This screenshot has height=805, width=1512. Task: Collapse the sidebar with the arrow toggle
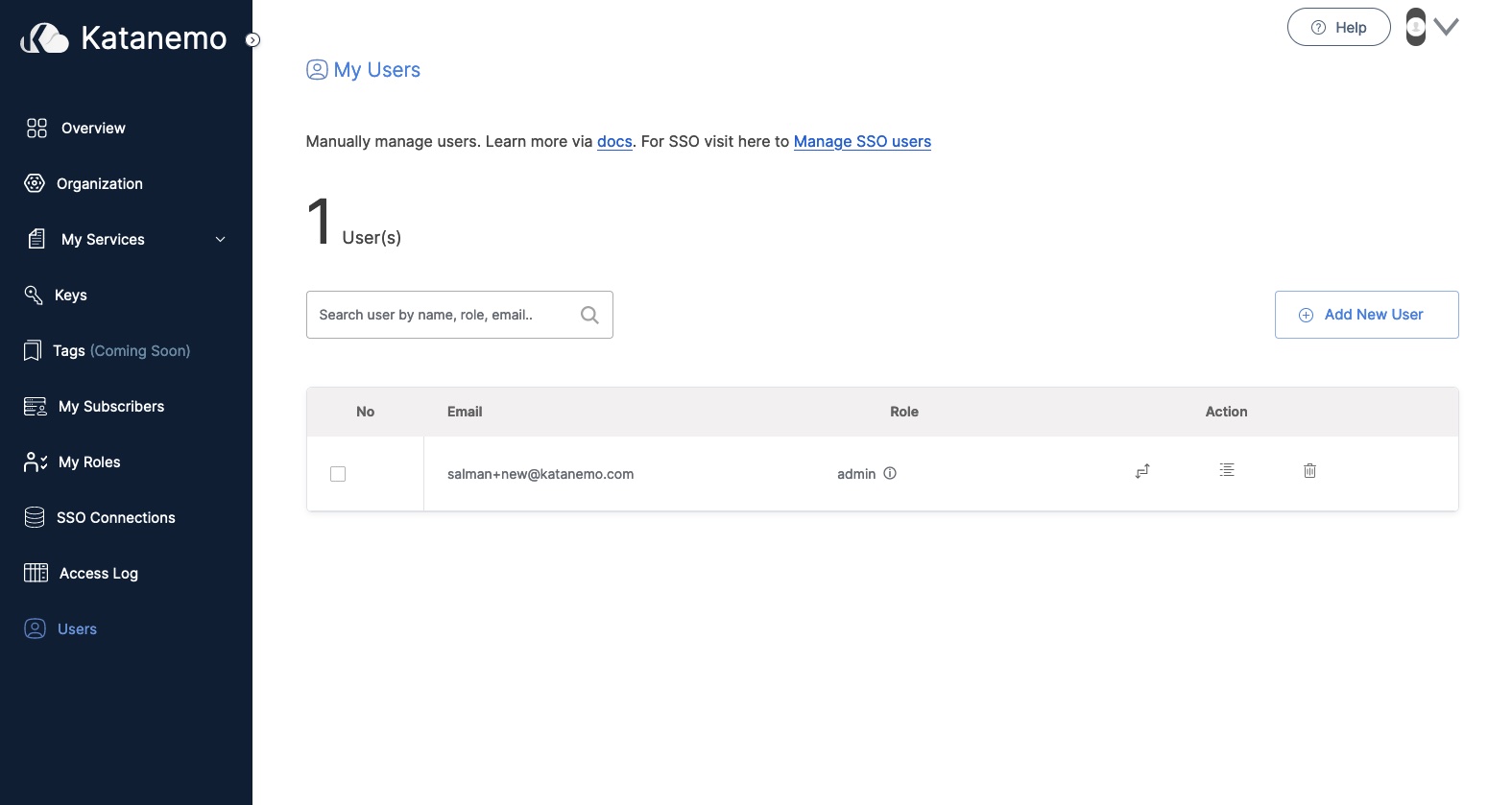[252, 40]
